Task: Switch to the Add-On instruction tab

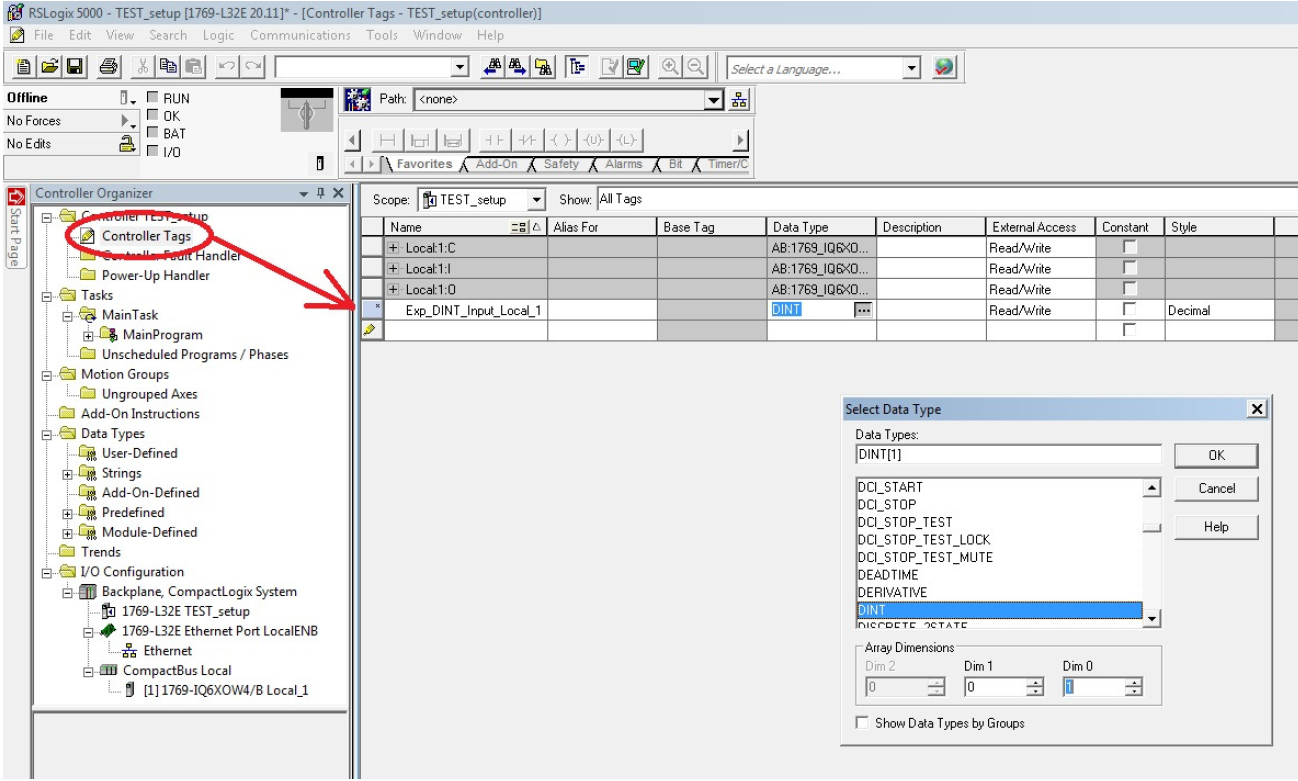Action: [x=497, y=164]
